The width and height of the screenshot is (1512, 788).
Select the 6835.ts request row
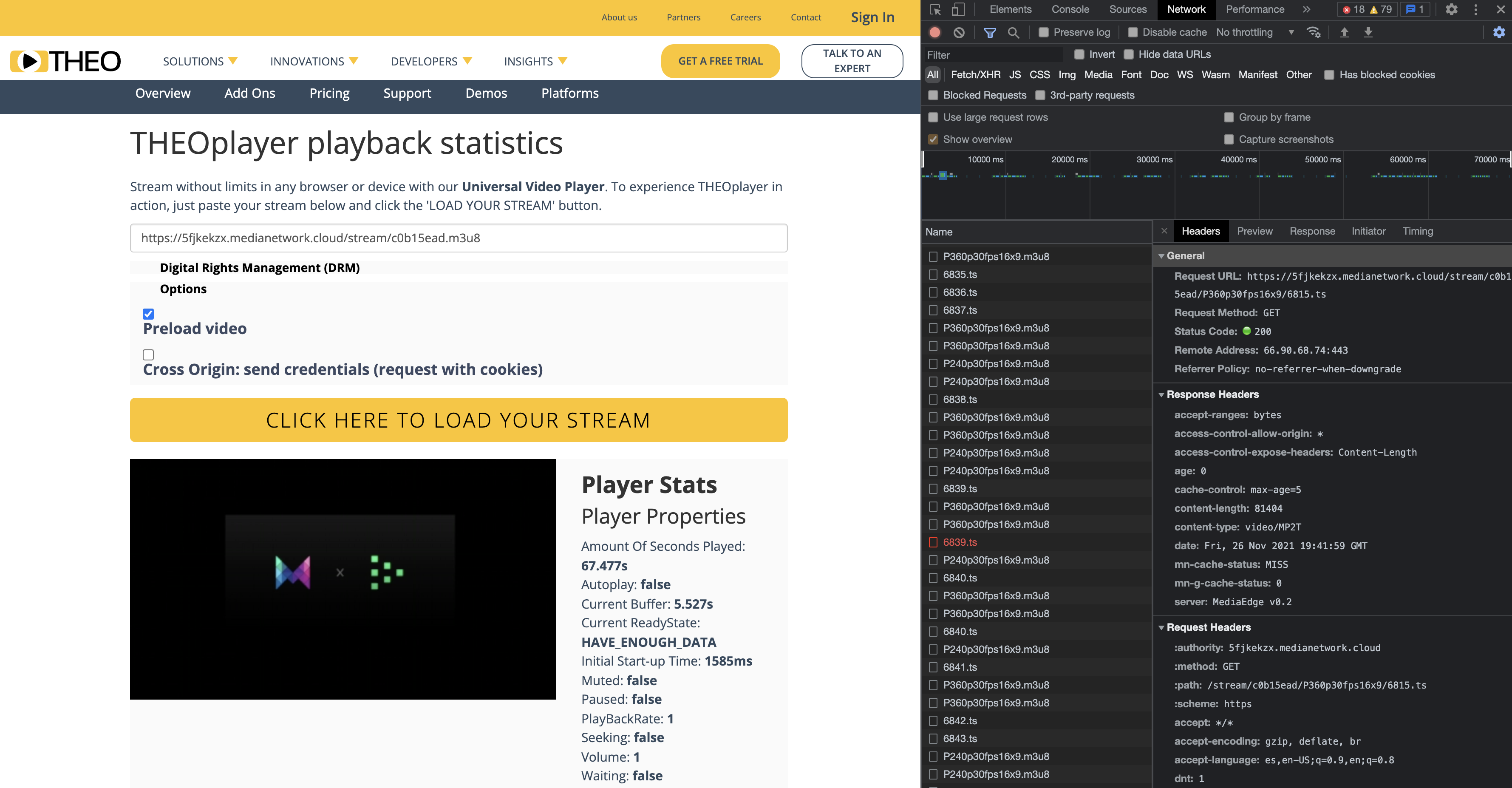pyautogui.click(x=1036, y=274)
